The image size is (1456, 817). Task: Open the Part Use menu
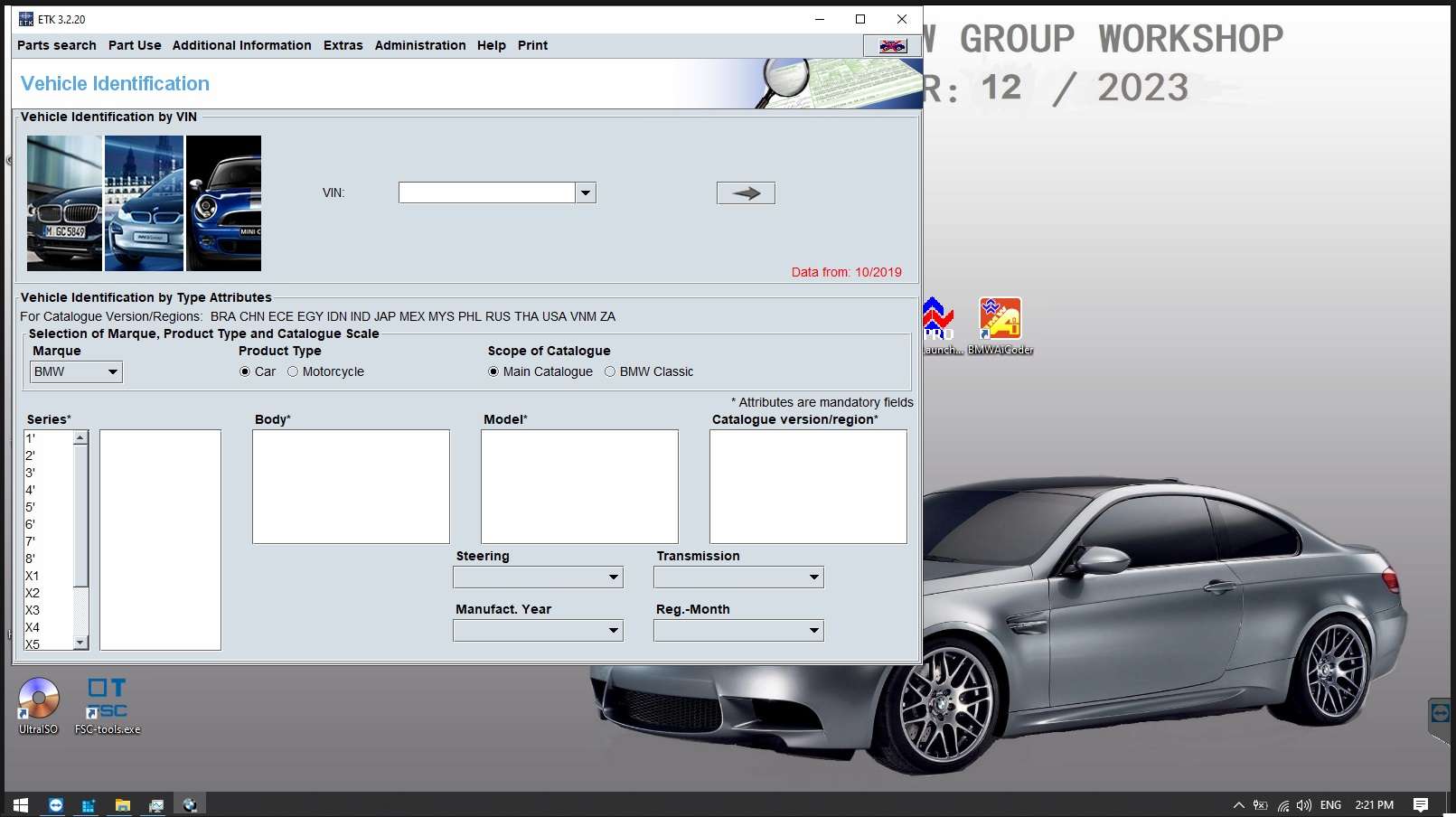(135, 45)
